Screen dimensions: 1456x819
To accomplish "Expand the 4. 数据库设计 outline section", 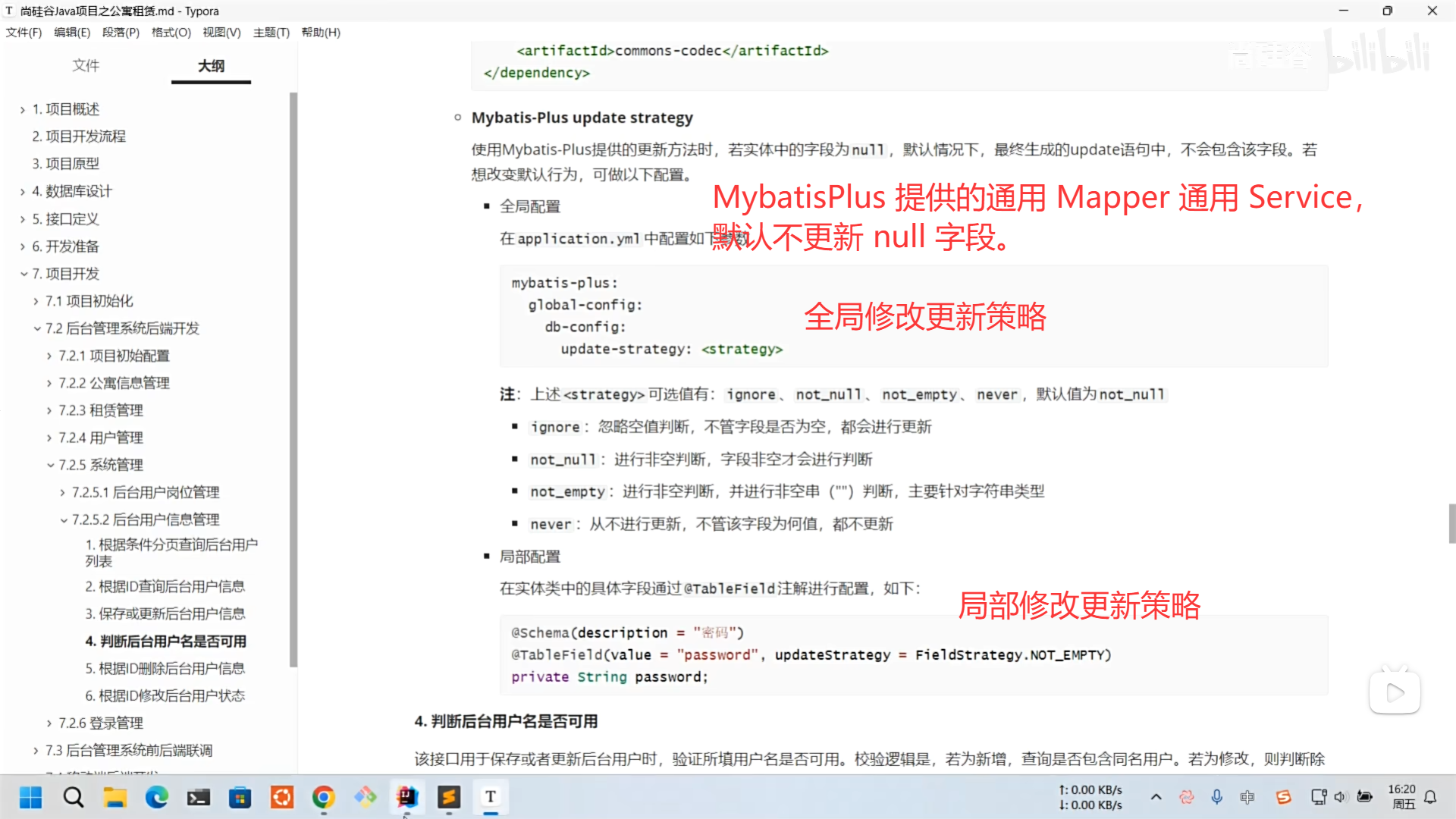I will (x=23, y=192).
